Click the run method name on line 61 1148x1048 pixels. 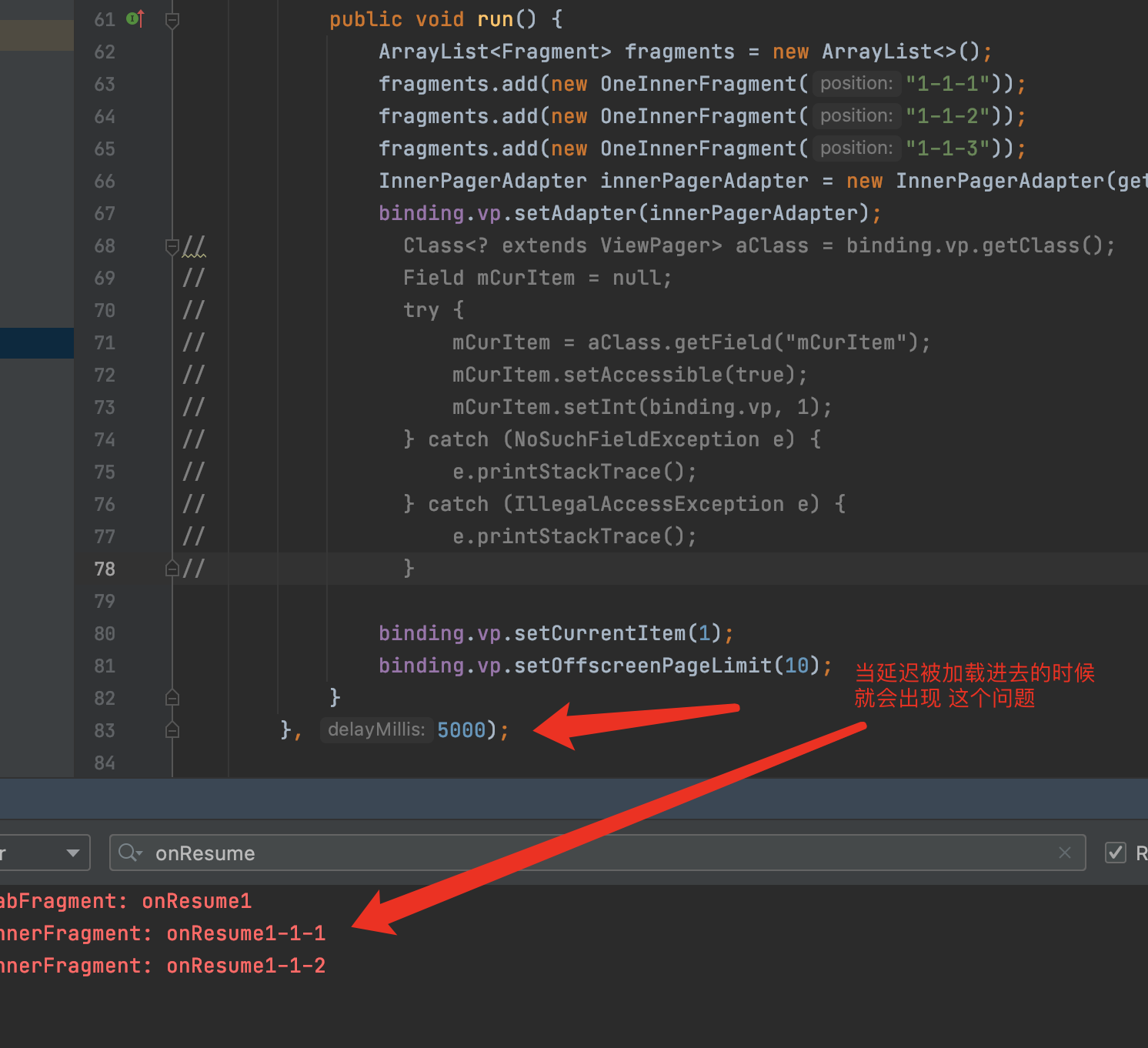coord(496,19)
